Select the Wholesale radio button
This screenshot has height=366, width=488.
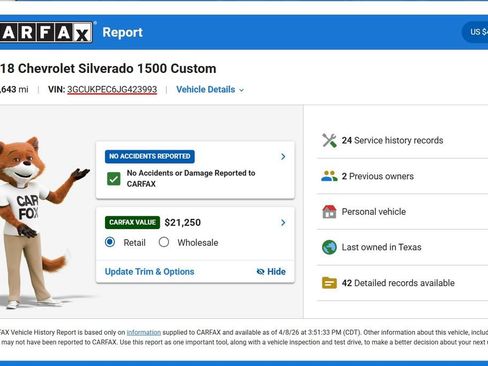(x=164, y=242)
